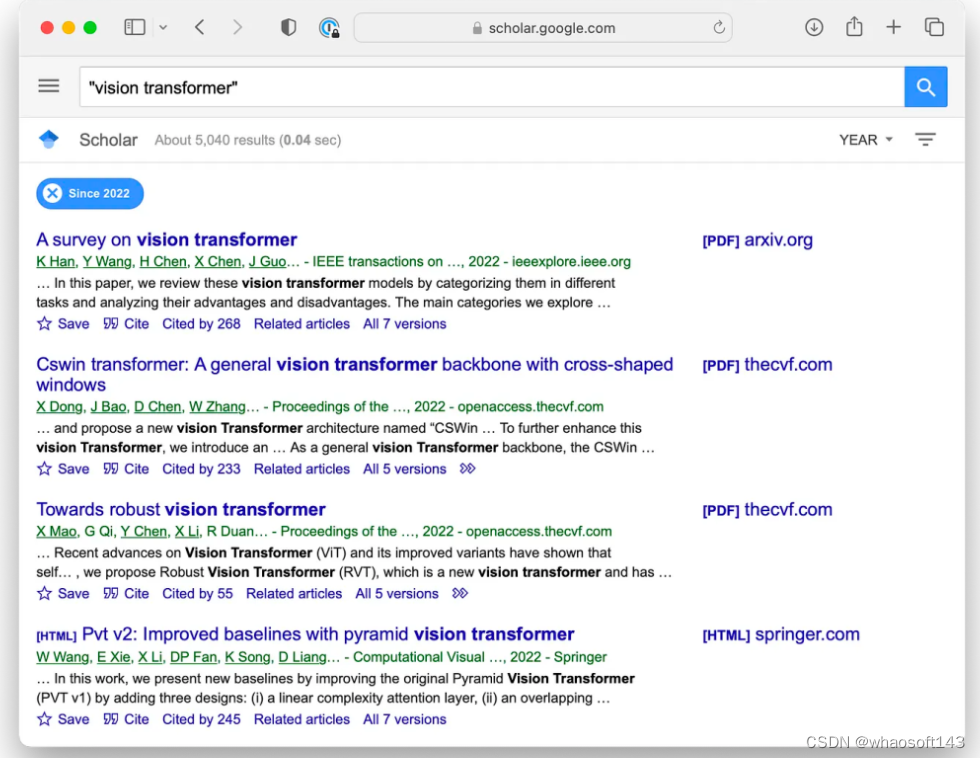980x758 pixels.
Task: Open the YEAR dropdown
Action: click(866, 140)
